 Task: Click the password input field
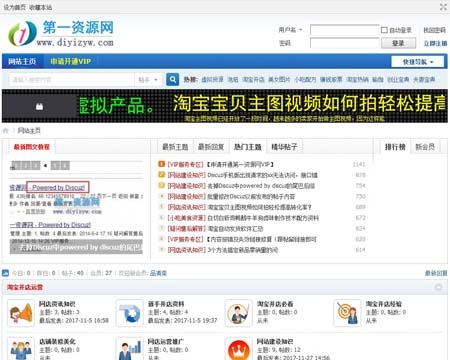tap(345, 43)
